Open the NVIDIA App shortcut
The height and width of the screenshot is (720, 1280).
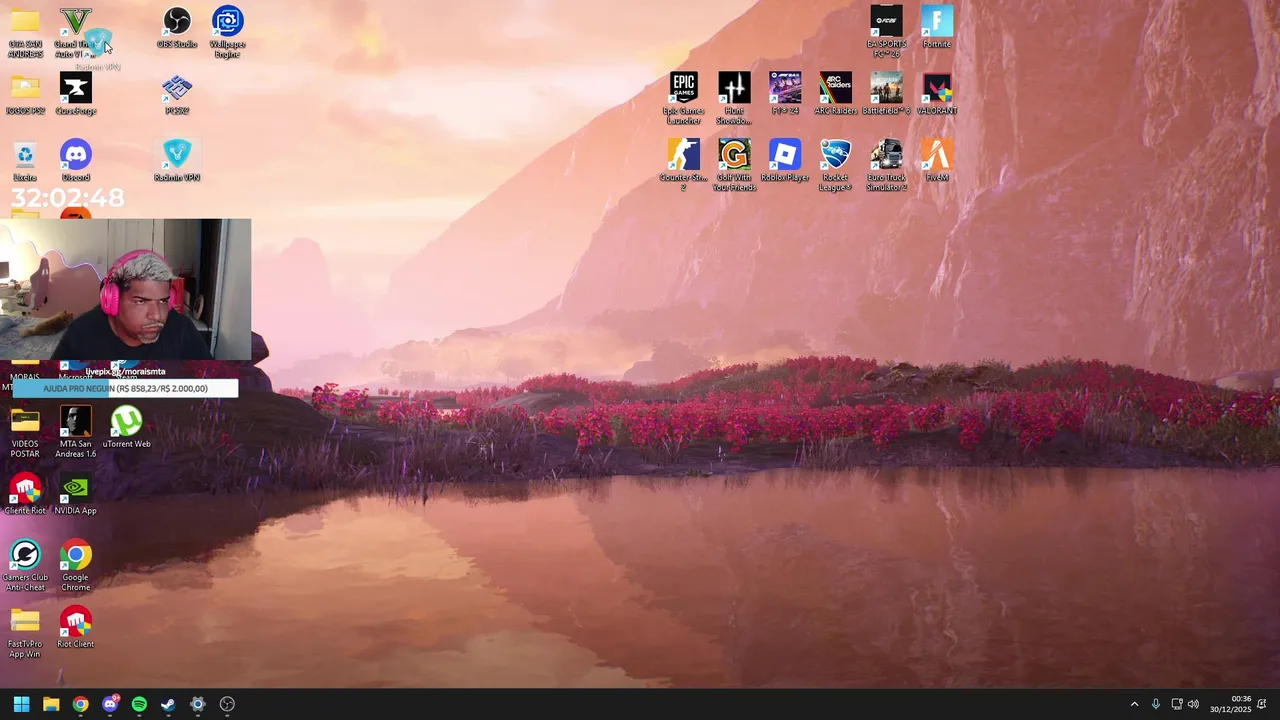[76, 494]
